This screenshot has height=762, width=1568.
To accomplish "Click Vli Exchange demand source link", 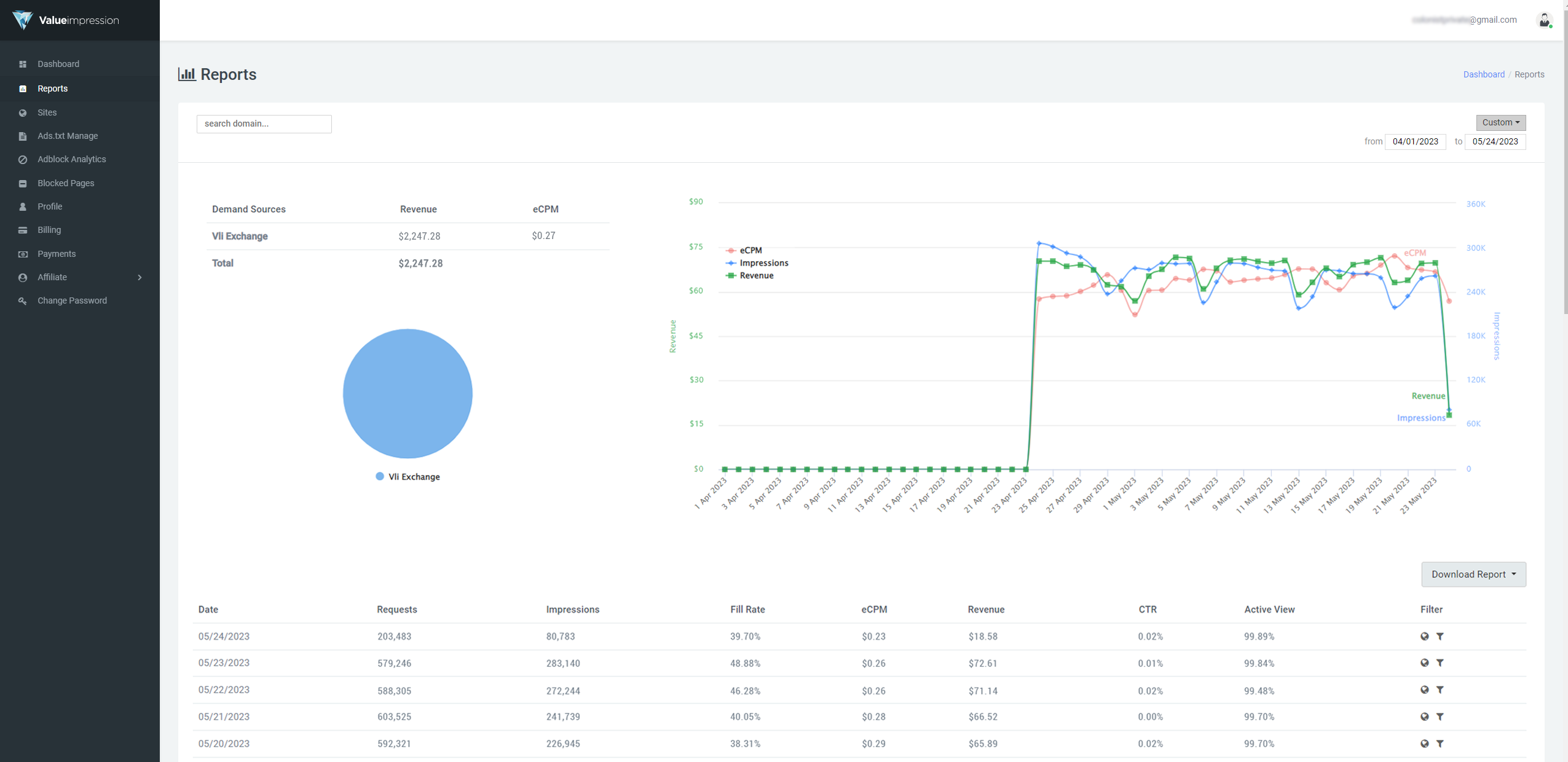I will [240, 236].
